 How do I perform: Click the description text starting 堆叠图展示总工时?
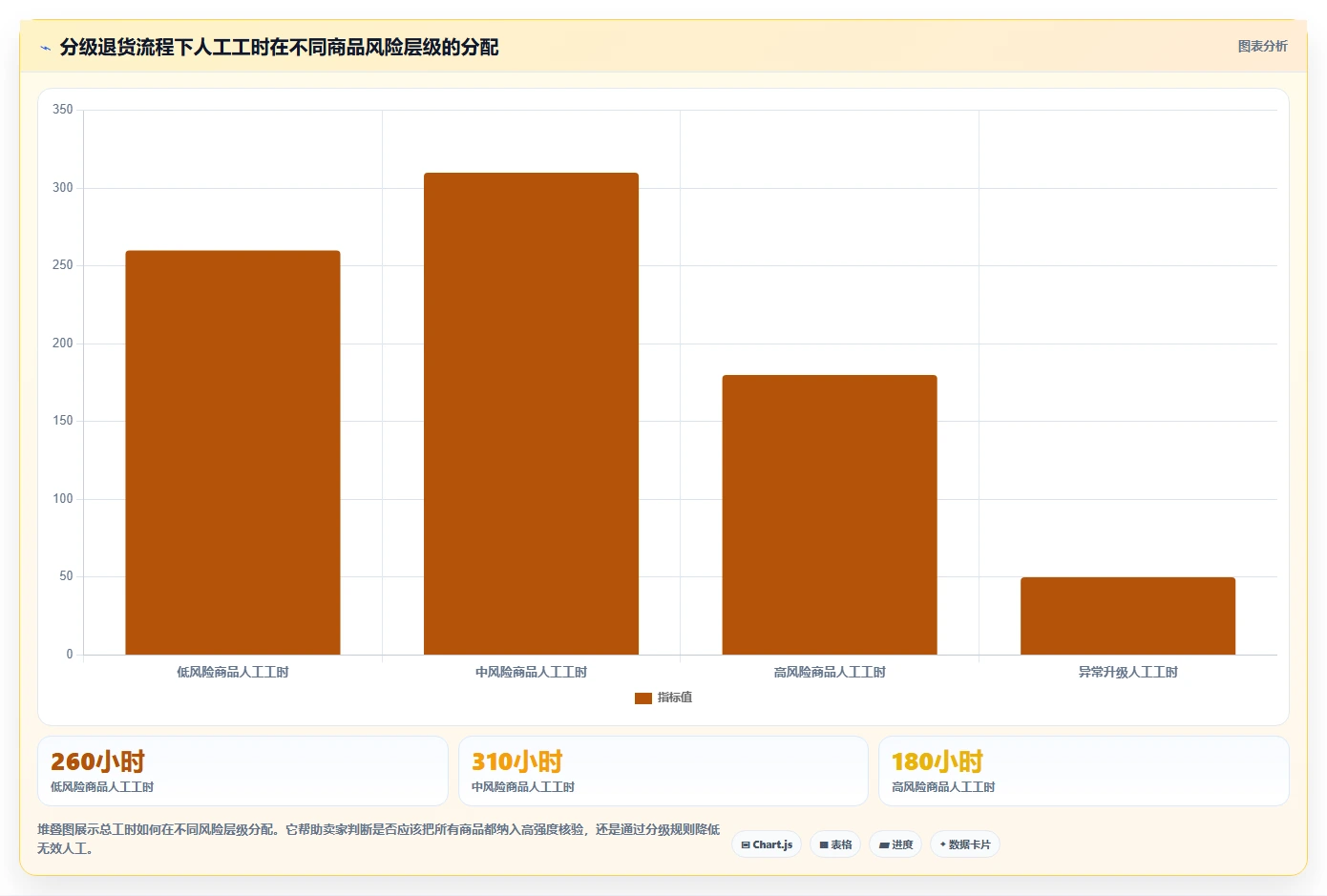(x=378, y=839)
